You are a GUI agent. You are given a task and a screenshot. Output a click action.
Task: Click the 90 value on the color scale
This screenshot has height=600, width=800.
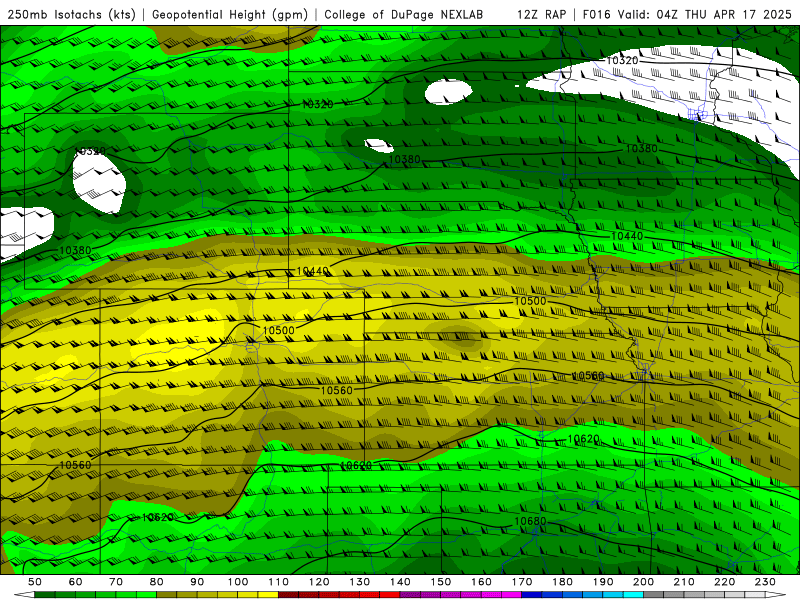pyautogui.click(x=197, y=582)
